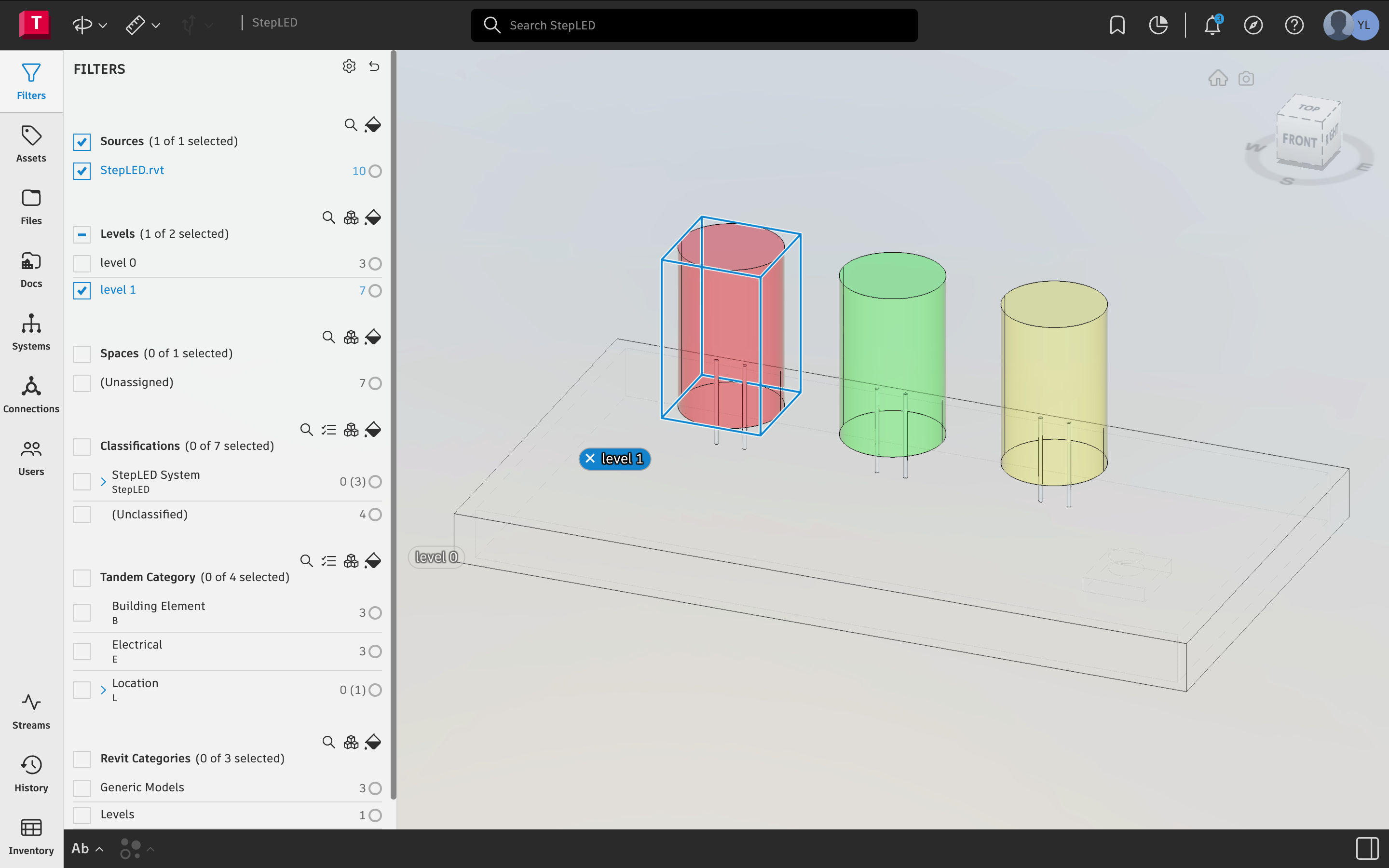
Task: Open the Systems sidebar panel
Action: (x=31, y=332)
